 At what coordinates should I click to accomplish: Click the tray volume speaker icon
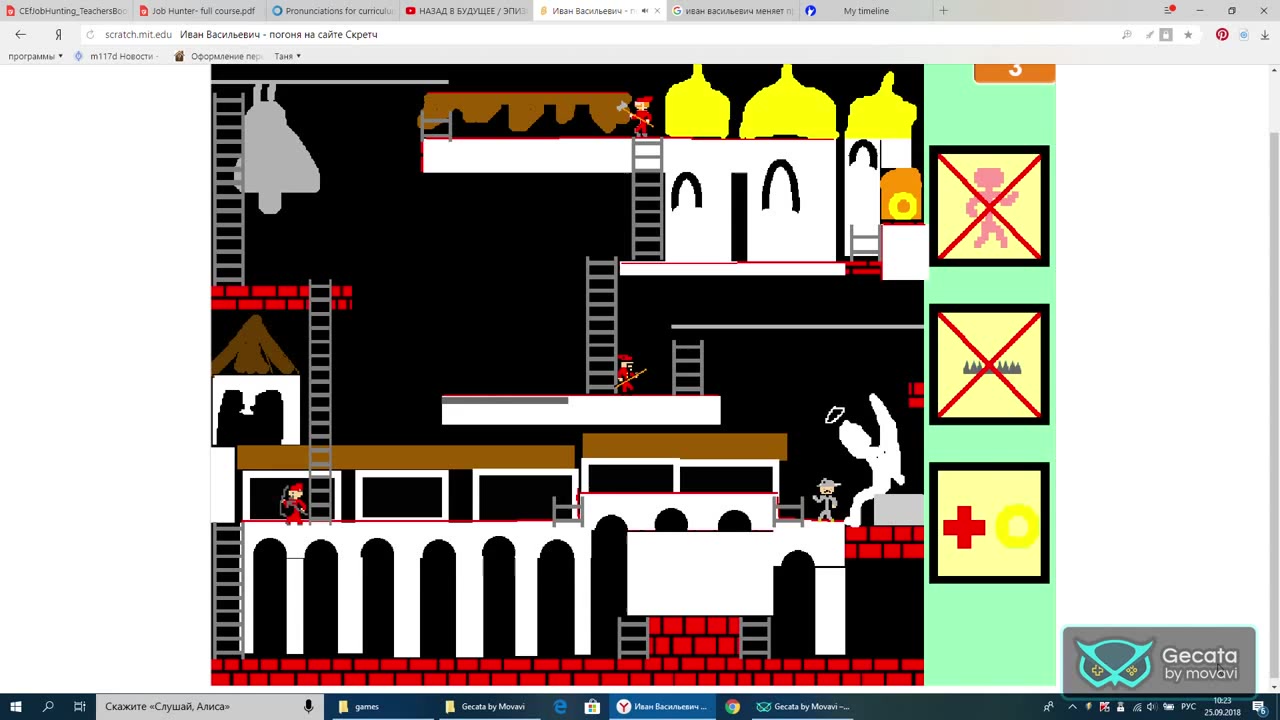(x=1151, y=706)
